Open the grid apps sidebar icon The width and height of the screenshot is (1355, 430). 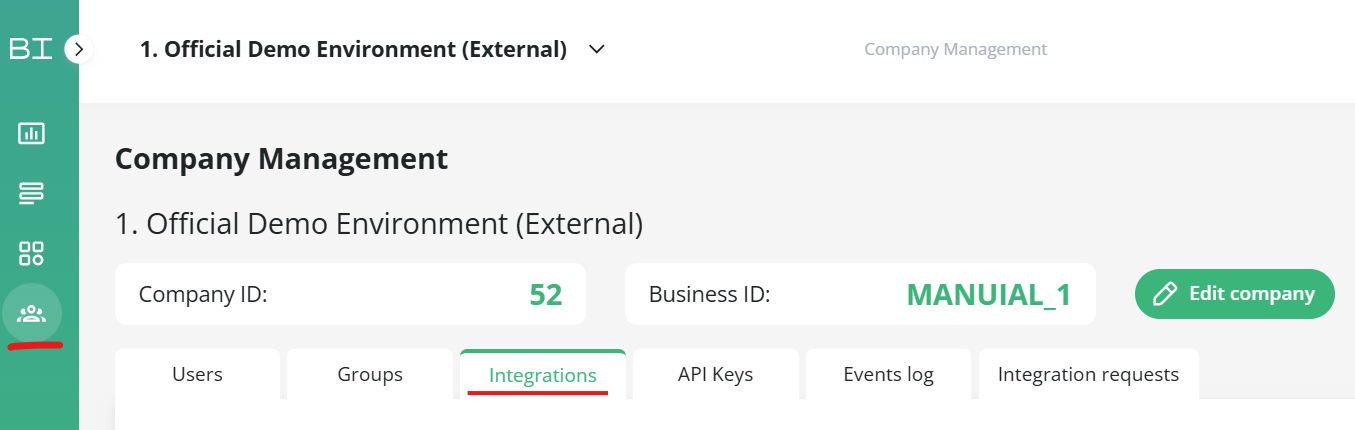pos(31,253)
